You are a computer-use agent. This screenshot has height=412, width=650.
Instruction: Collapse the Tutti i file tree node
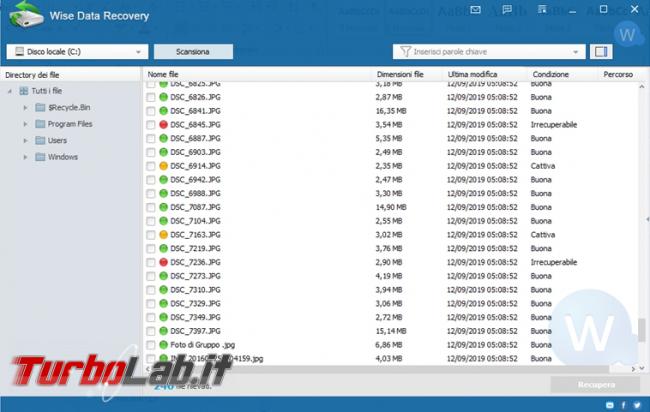tap(10, 91)
